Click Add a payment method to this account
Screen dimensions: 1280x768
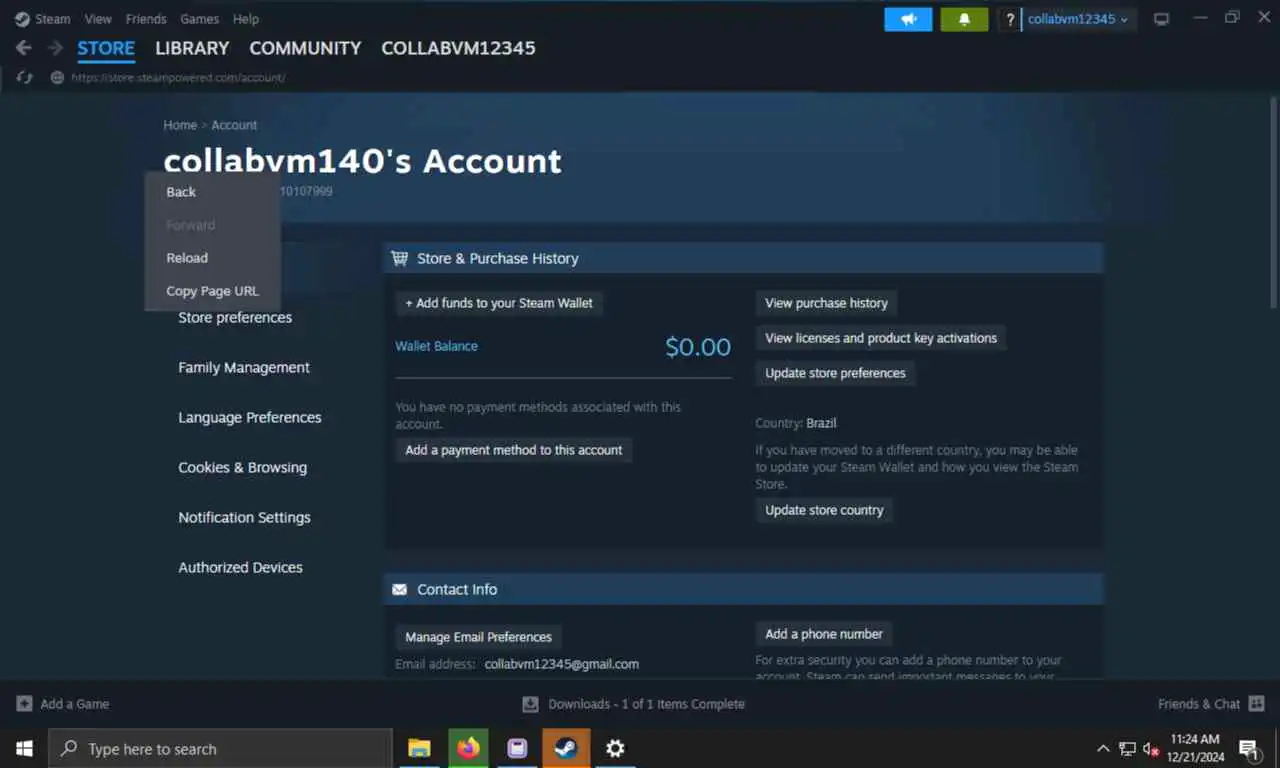514,450
